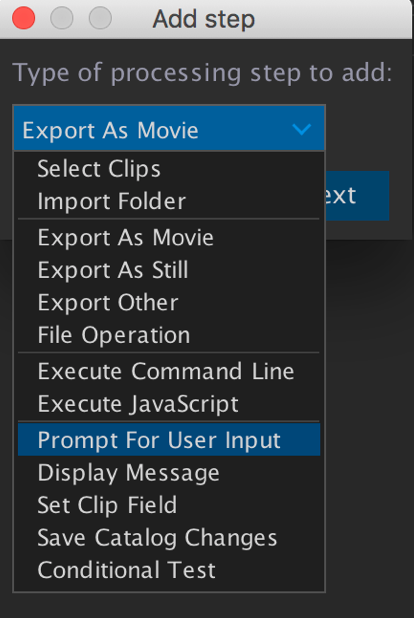Select Export As Movie in the dropdown list
414x618 pixels.
click(169, 238)
